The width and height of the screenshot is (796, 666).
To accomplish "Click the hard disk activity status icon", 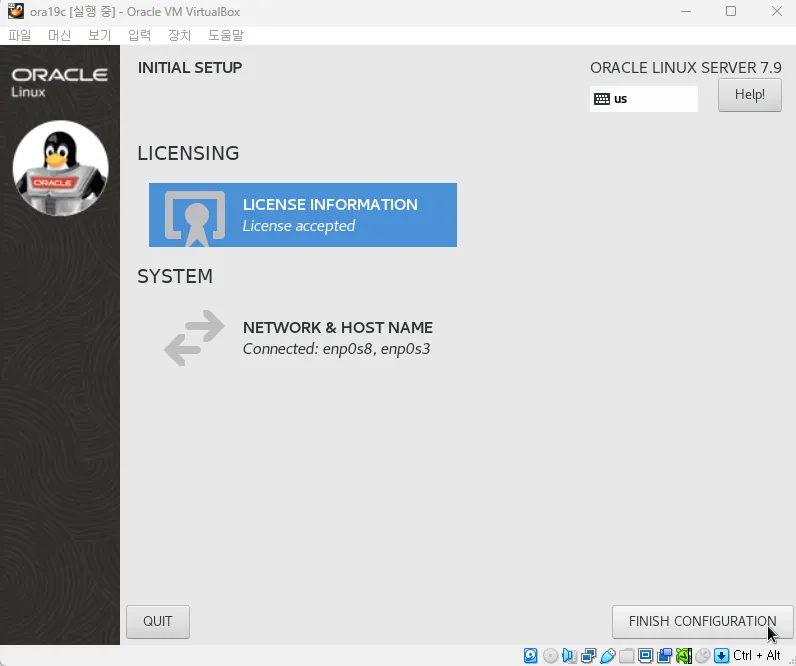I will 530,655.
